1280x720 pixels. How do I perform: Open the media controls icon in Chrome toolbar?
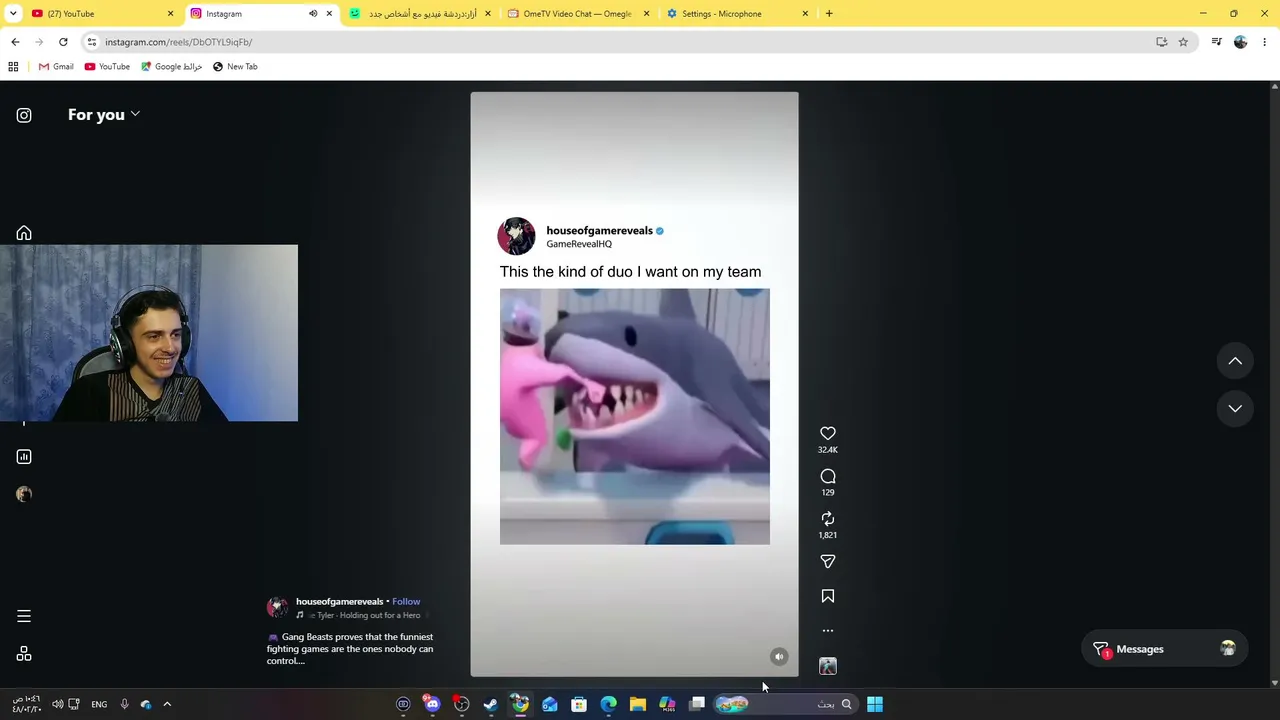click(1216, 42)
